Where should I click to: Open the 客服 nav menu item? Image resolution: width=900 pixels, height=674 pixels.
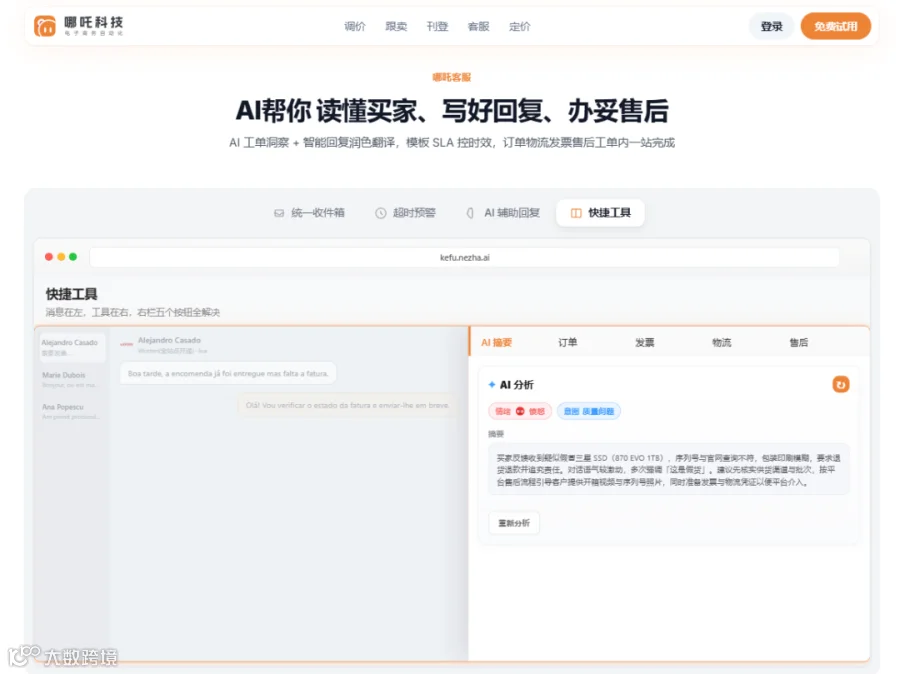479,26
